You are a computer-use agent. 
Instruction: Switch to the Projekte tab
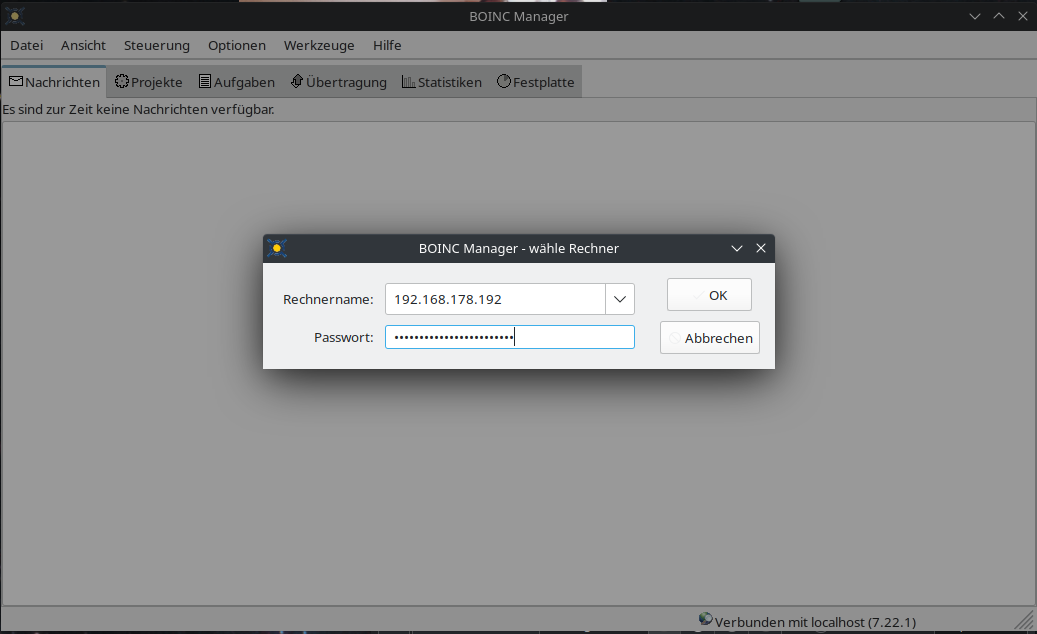pyautogui.click(x=149, y=82)
